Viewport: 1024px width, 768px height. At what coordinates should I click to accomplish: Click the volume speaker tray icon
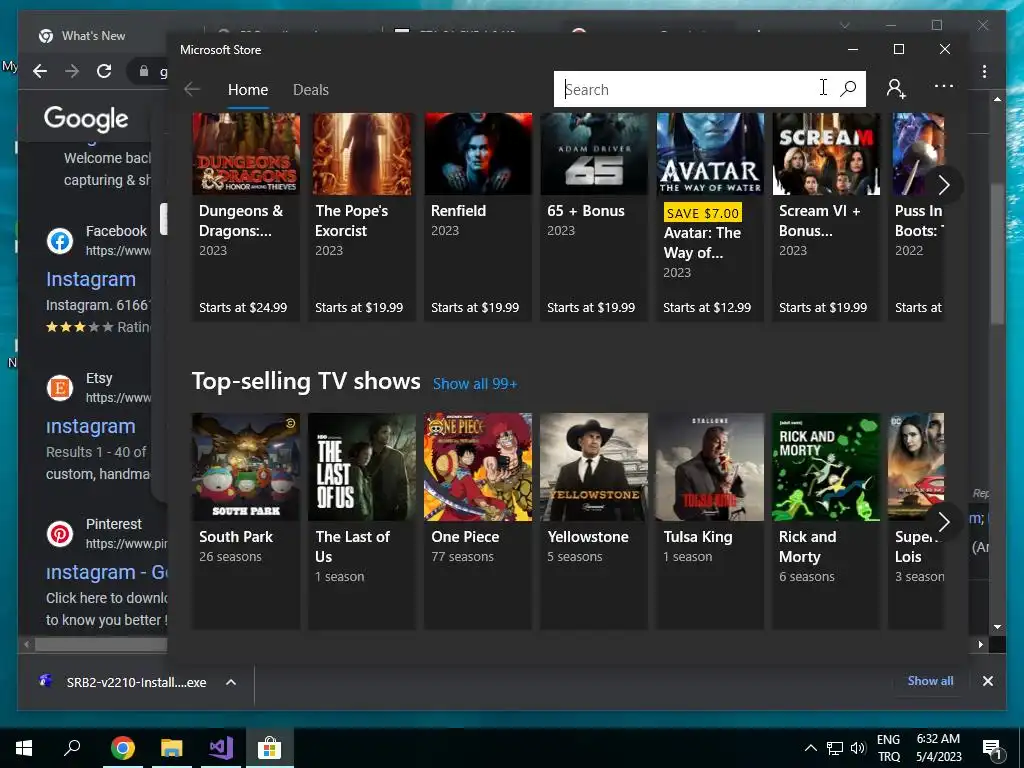(857, 748)
